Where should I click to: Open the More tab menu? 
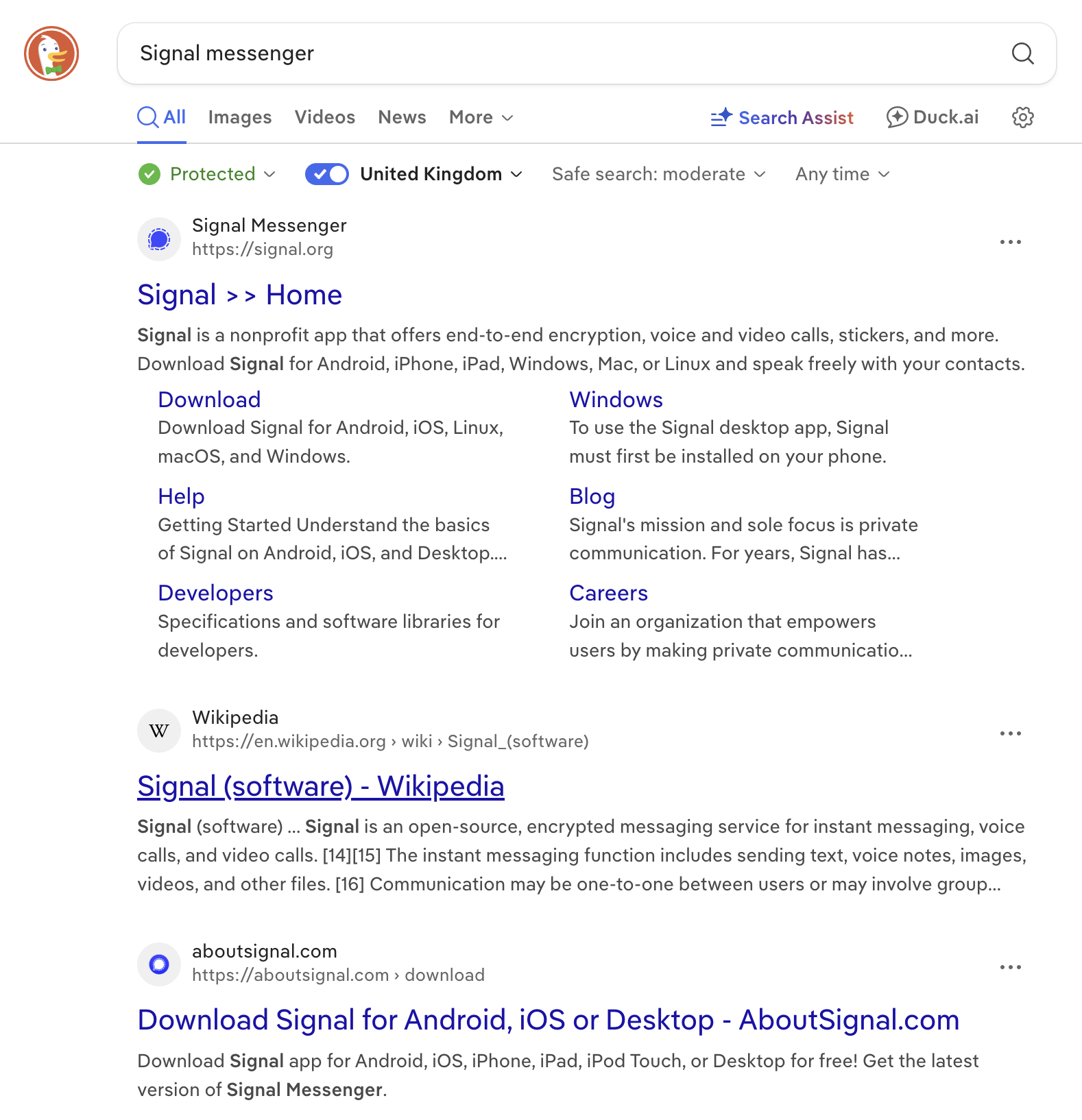click(481, 117)
